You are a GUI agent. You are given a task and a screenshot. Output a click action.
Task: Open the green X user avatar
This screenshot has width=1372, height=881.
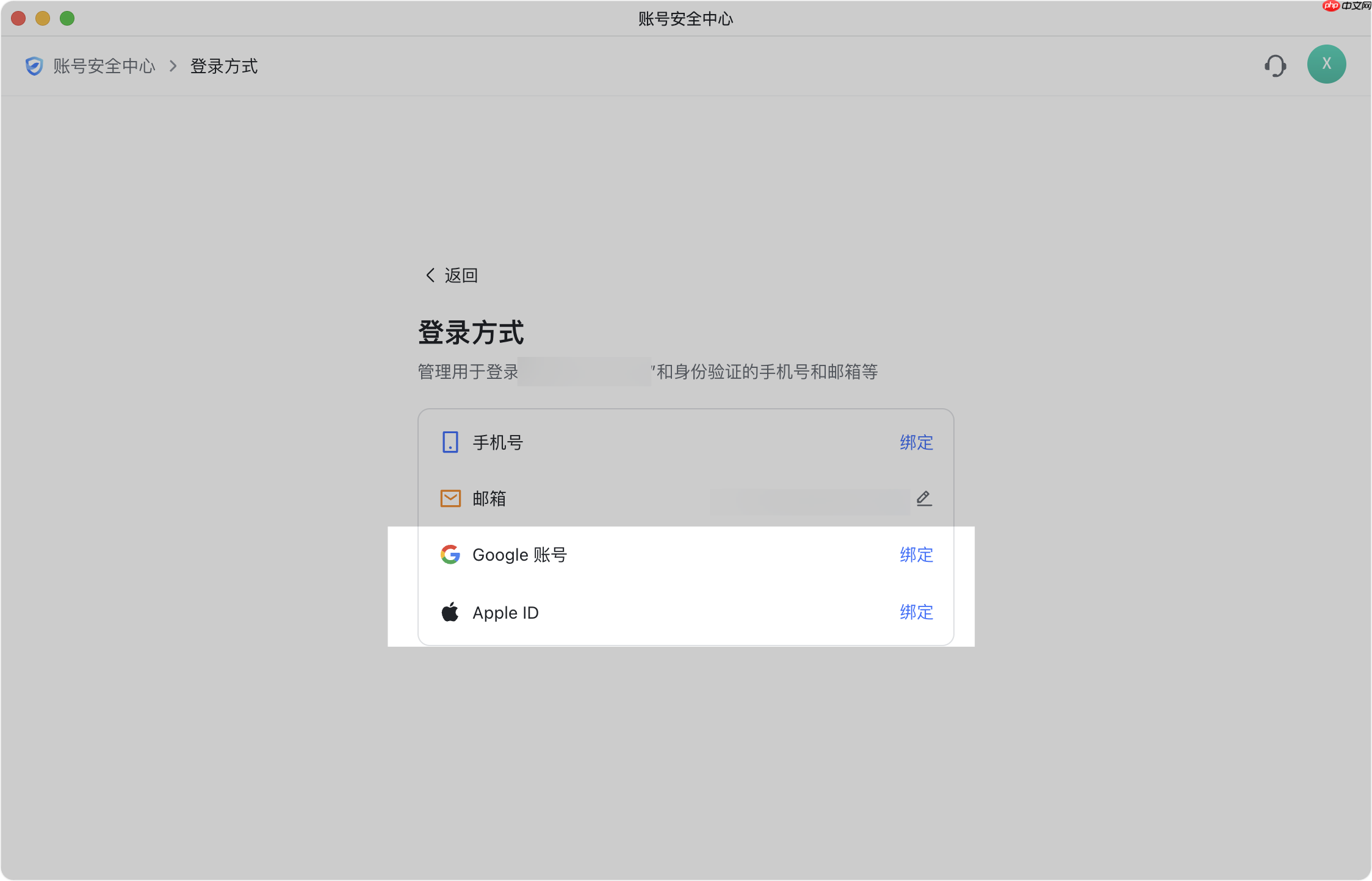coord(1326,64)
